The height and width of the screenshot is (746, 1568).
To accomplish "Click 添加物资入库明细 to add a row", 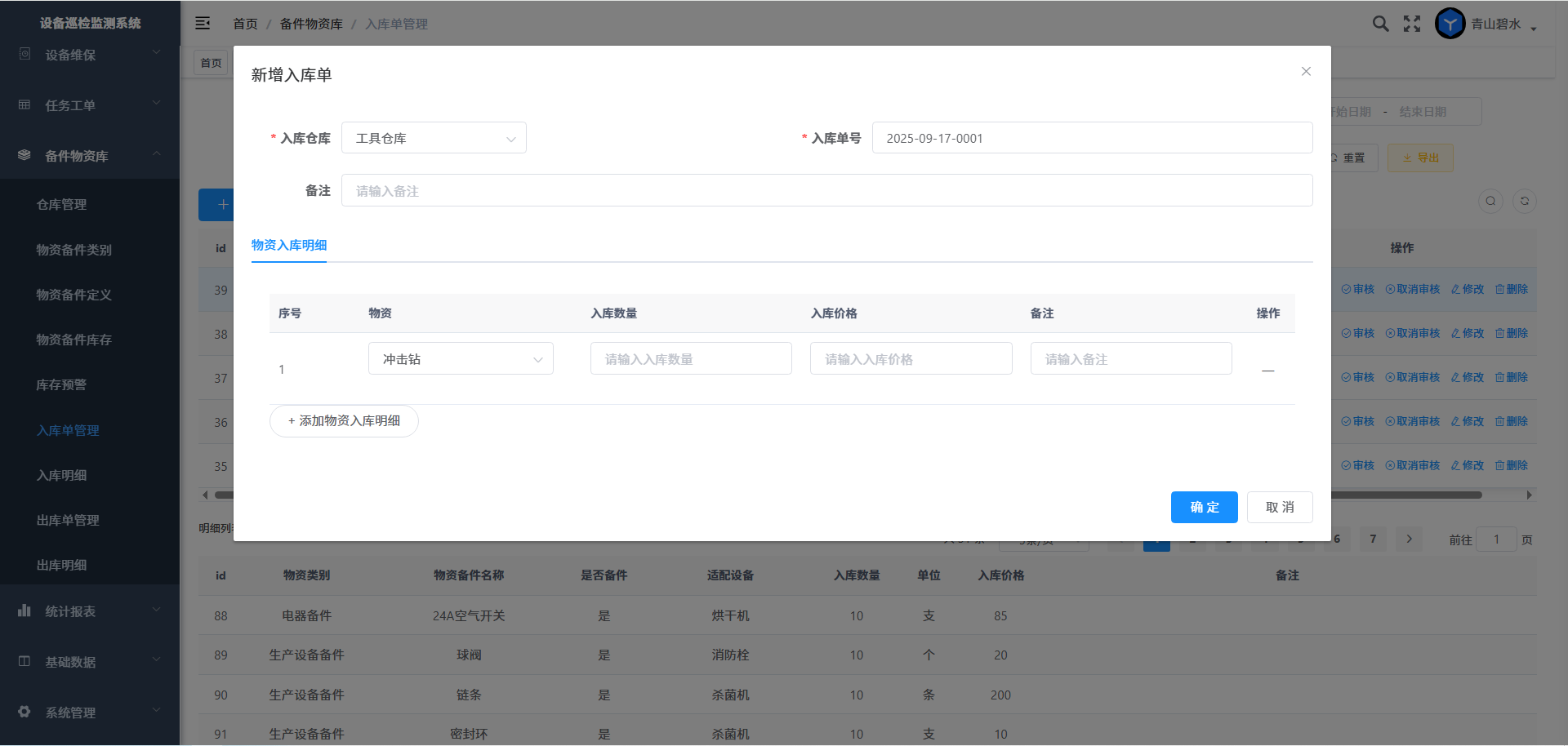I will 344,421.
